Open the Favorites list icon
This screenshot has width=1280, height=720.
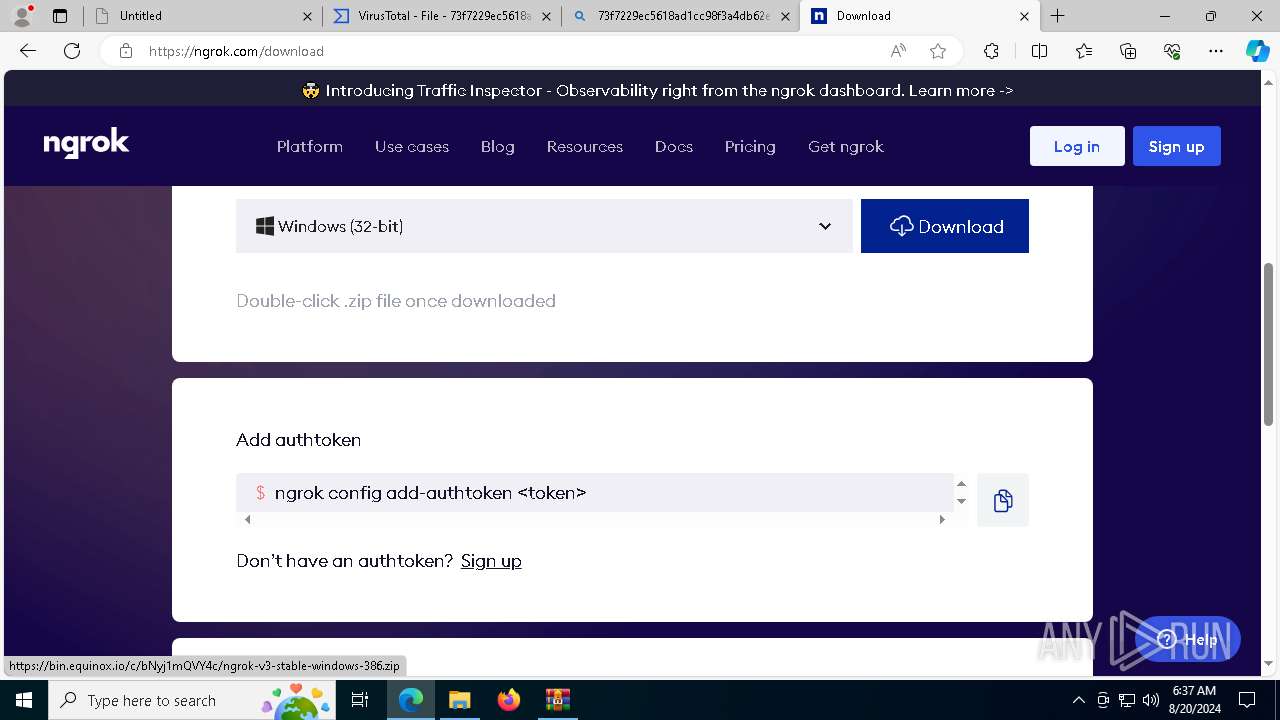click(x=1084, y=51)
